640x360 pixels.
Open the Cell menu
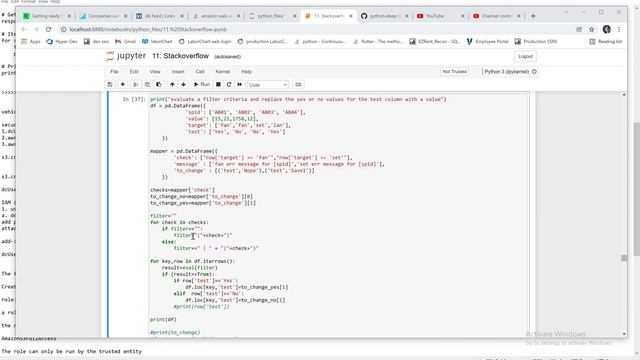(200, 71)
